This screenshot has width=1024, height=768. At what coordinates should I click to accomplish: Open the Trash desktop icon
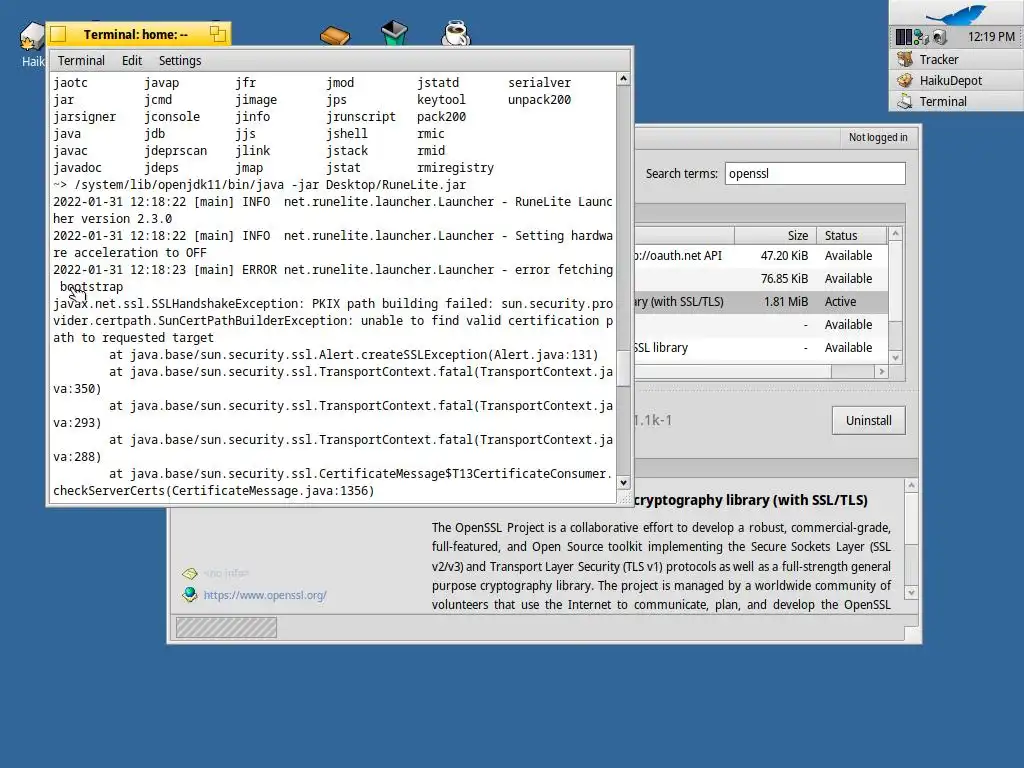(394, 33)
